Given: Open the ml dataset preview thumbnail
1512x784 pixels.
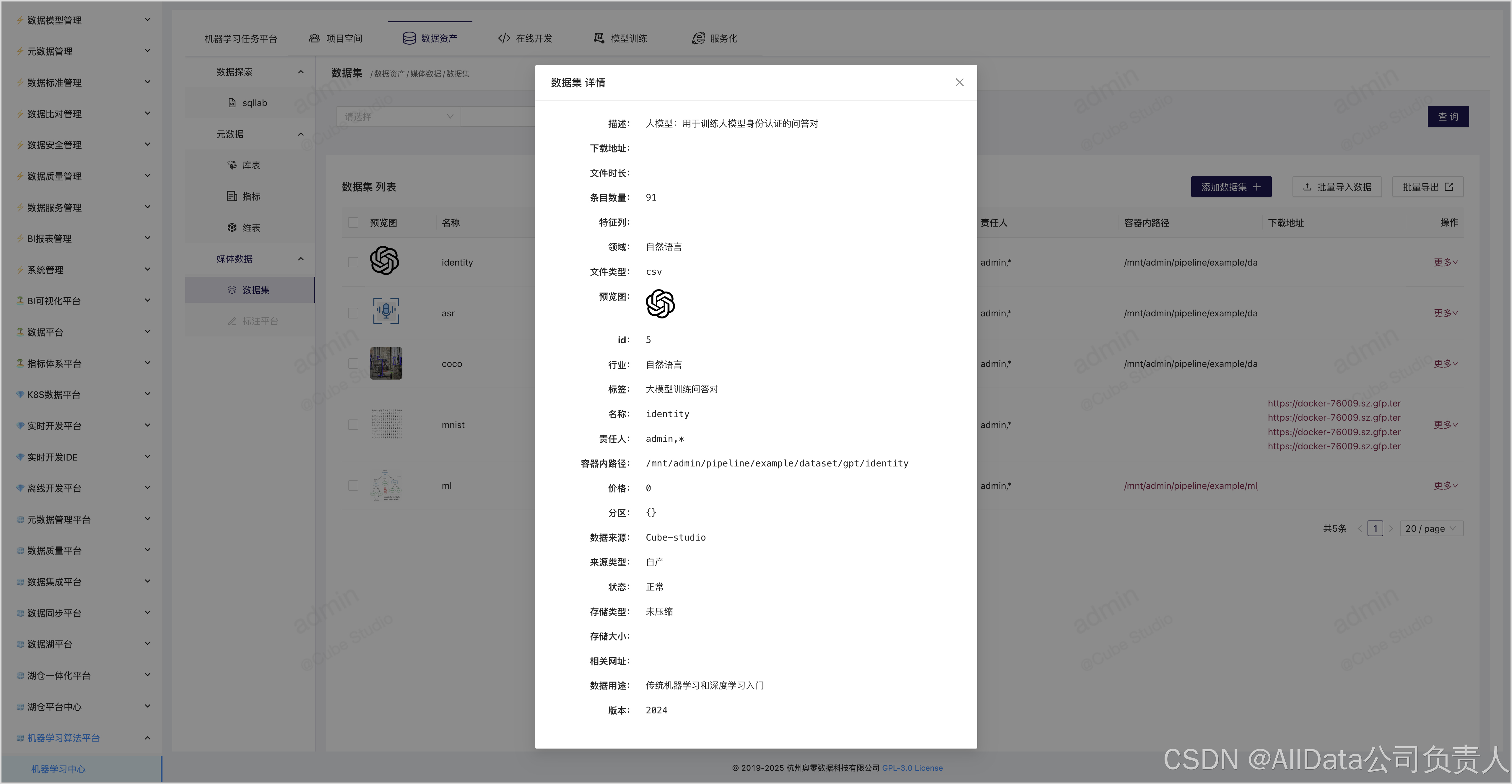Looking at the screenshot, I should (386, 485).
